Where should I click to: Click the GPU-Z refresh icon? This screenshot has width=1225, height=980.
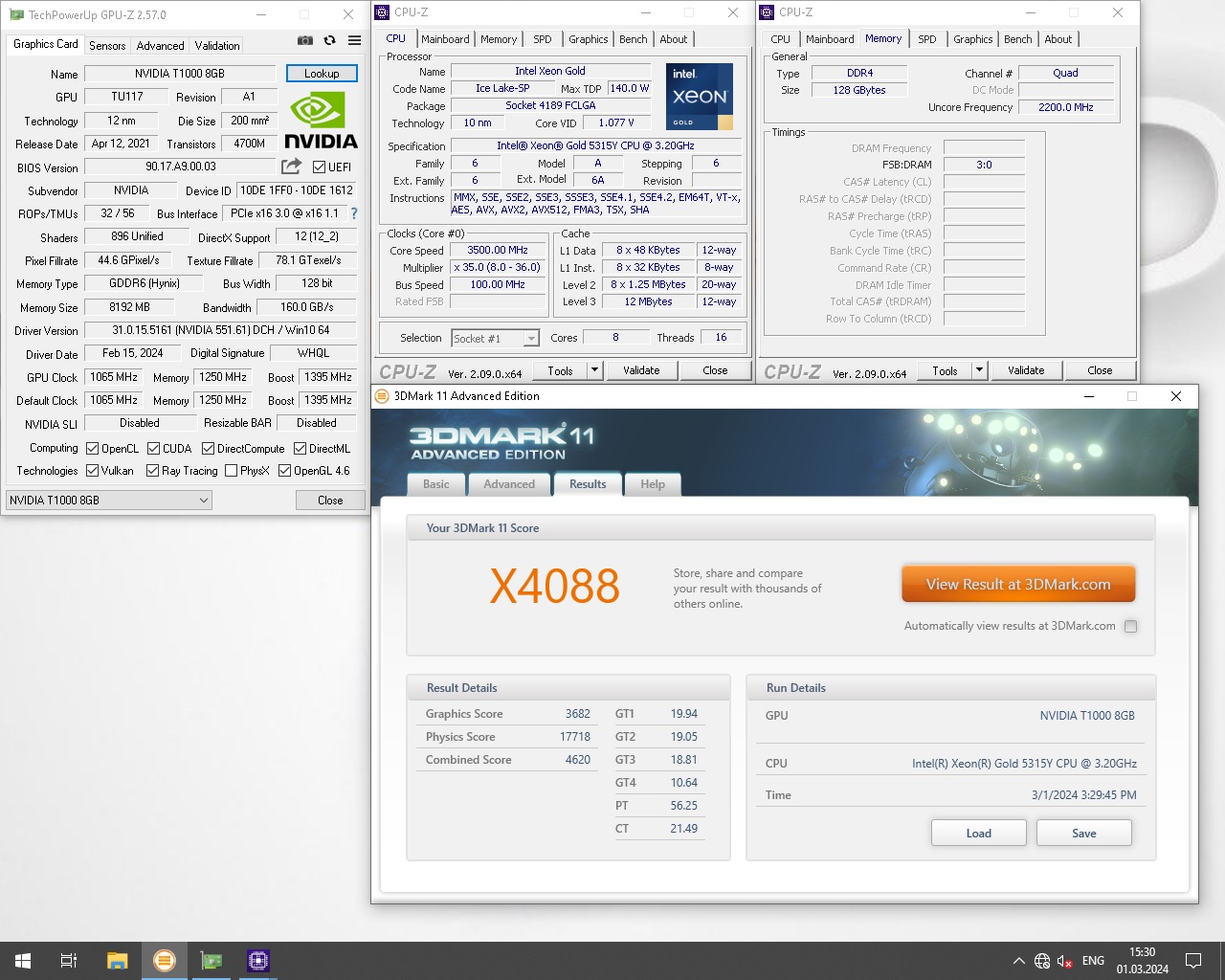point(330,40)
